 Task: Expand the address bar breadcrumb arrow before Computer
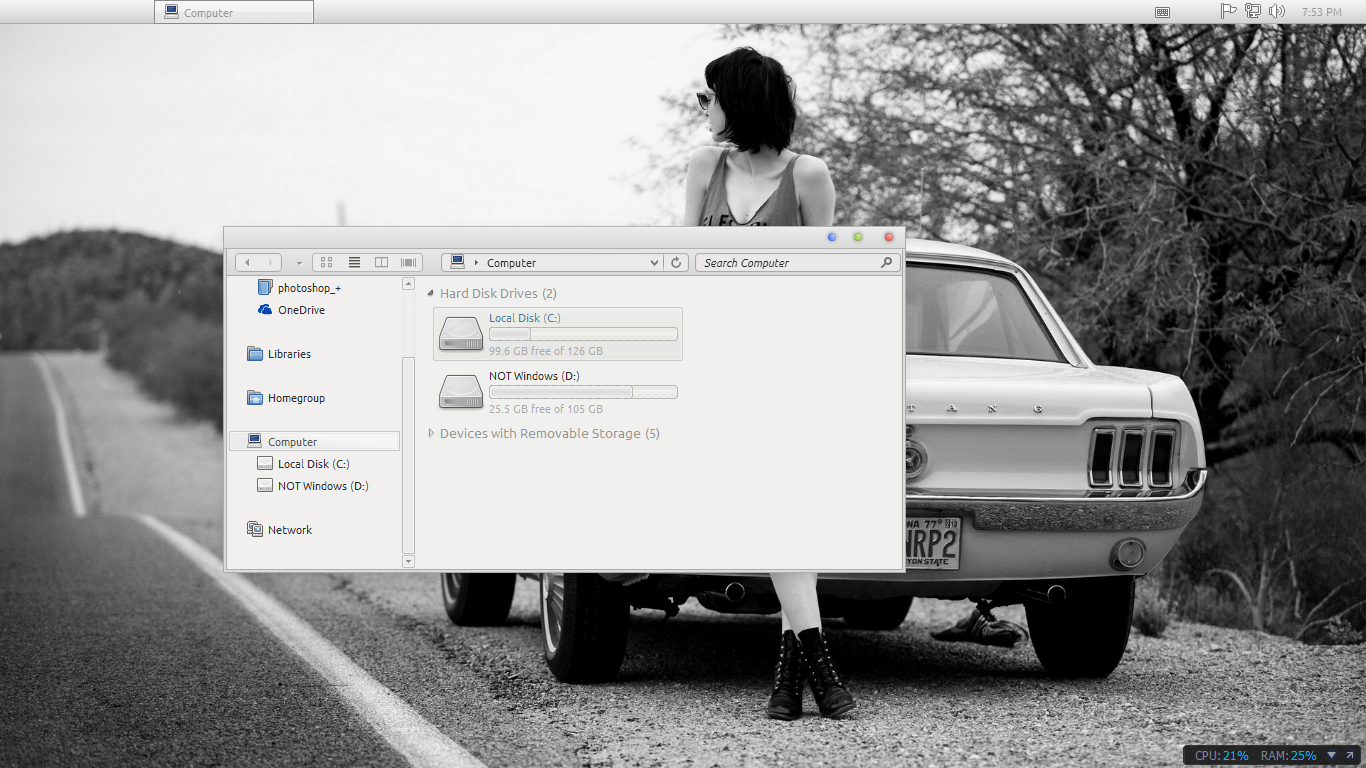point(476,263)
